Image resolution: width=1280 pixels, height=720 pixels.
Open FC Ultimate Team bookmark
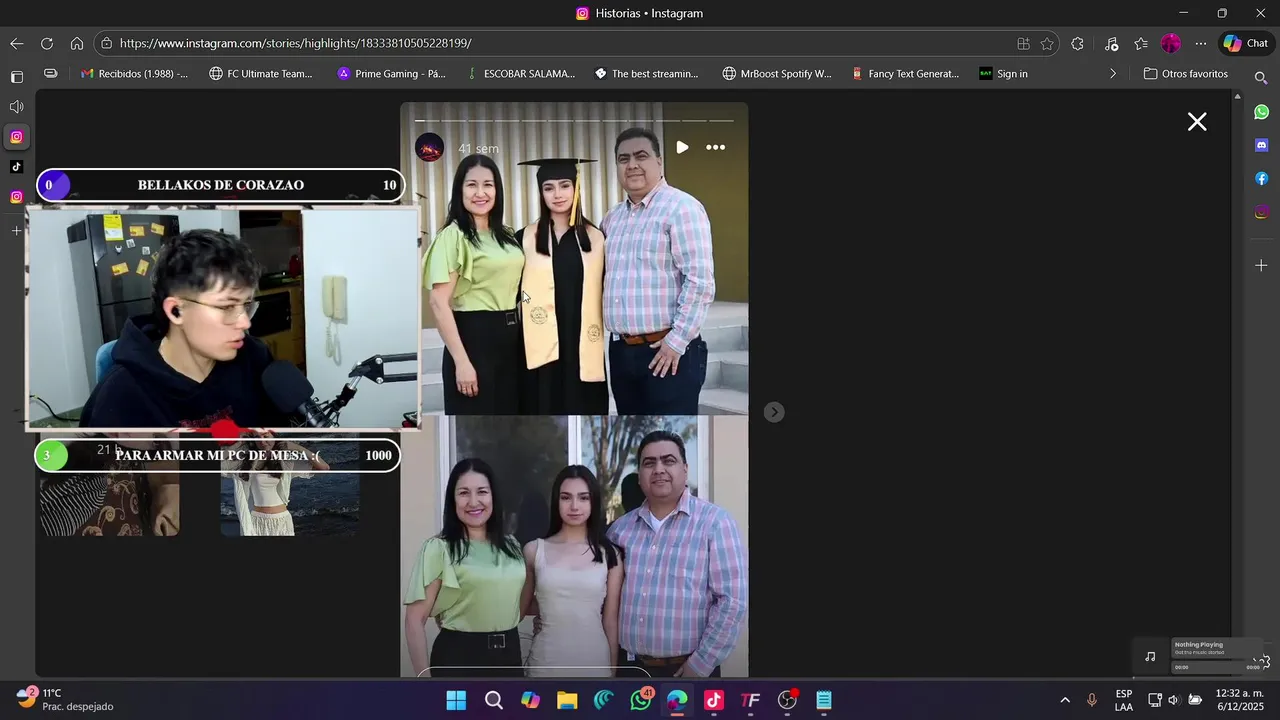point(261,74)
